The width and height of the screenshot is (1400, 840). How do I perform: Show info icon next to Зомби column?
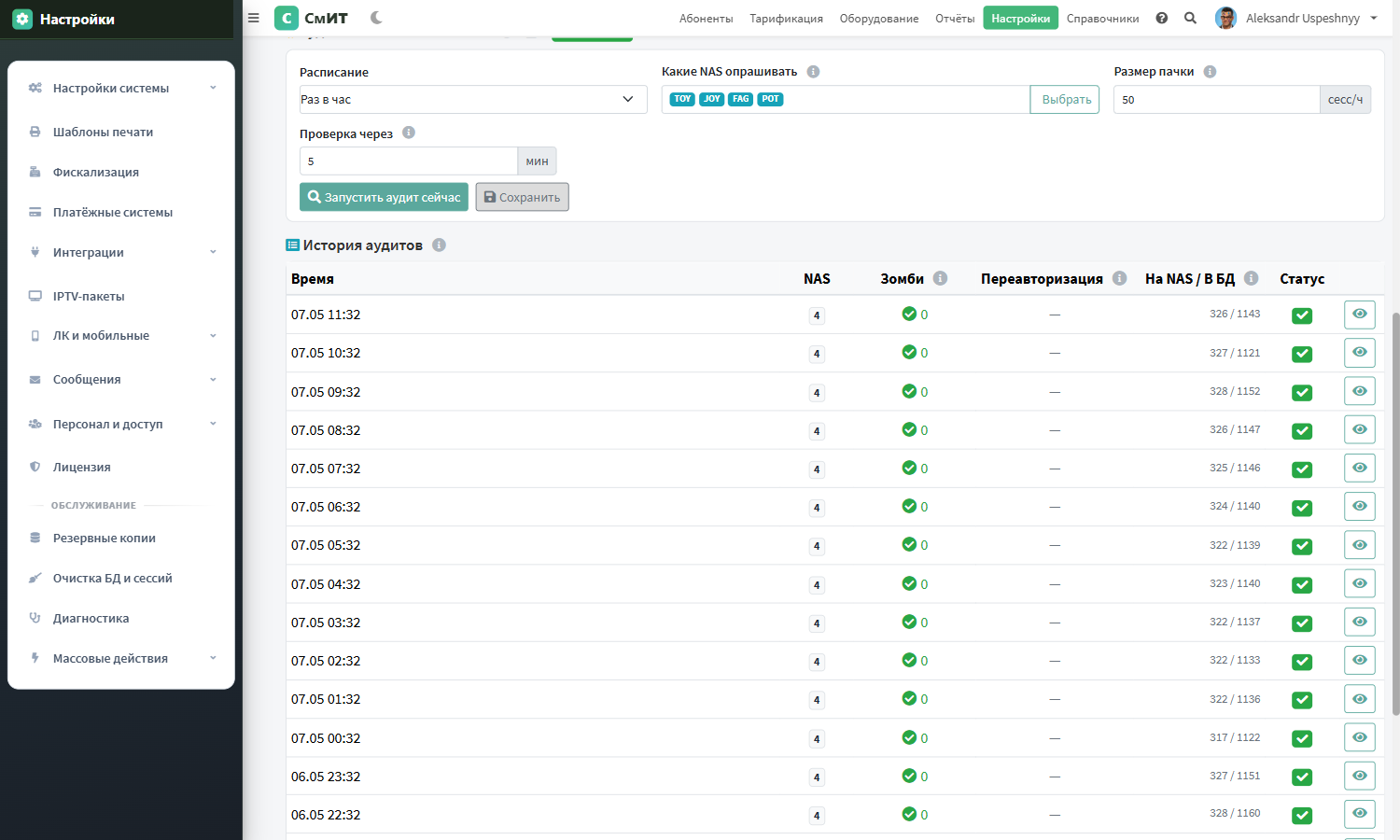click(x=941, y=278)
